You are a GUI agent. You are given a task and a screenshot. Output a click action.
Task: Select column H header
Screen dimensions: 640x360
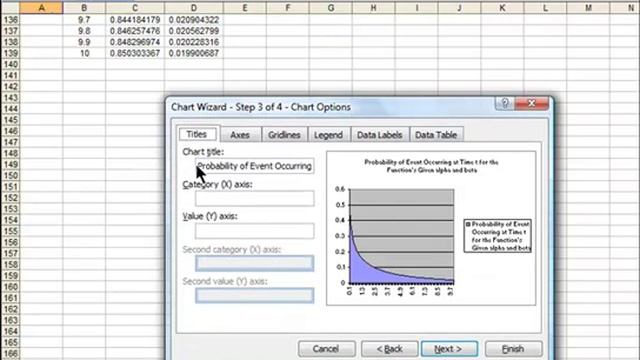[373, 8]
